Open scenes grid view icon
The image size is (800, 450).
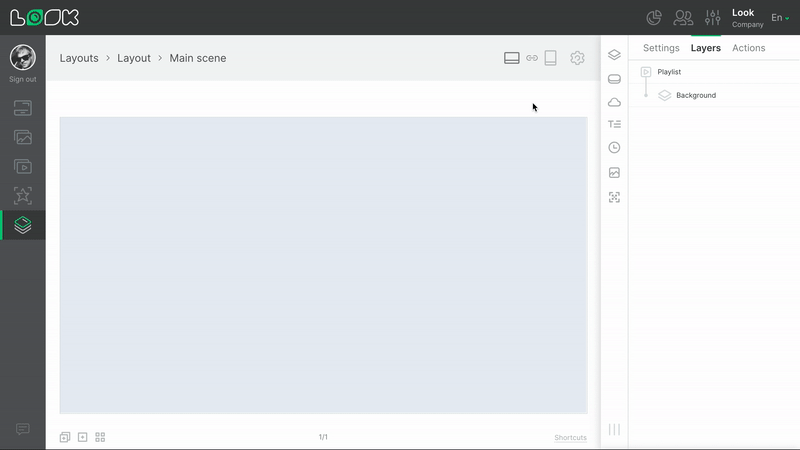tap(101, 437)
